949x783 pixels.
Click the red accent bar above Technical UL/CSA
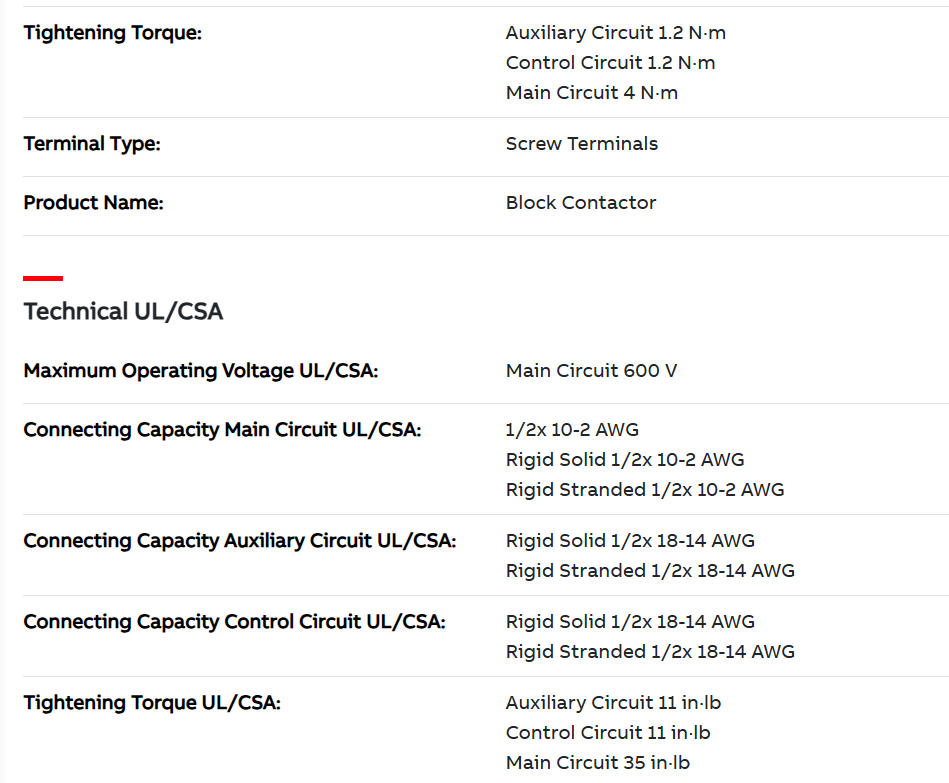(x=43, y=278)
